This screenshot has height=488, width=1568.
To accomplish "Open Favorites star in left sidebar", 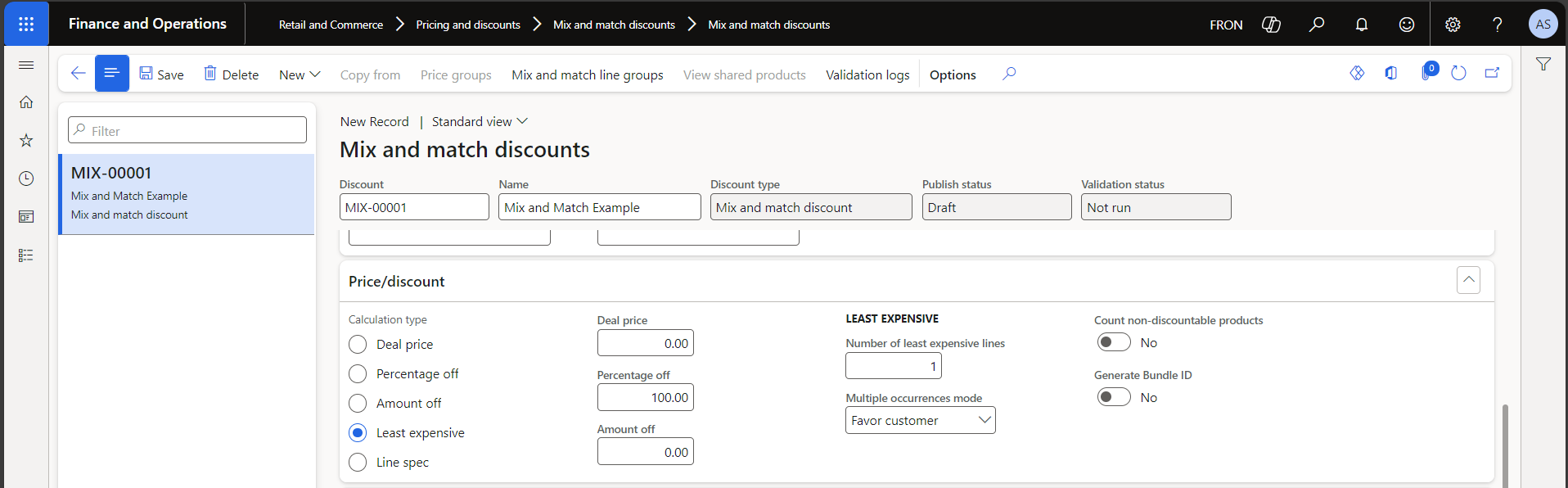I will [26, 141].
